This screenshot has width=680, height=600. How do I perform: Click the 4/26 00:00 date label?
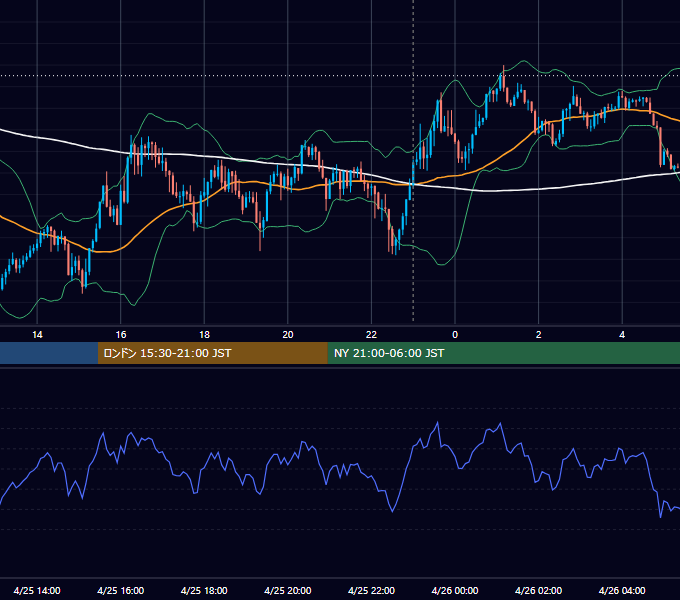tap(455, 590)
